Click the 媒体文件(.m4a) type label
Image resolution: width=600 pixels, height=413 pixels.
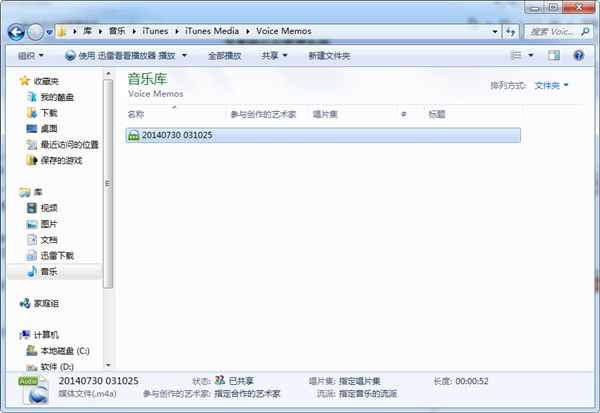87,394
